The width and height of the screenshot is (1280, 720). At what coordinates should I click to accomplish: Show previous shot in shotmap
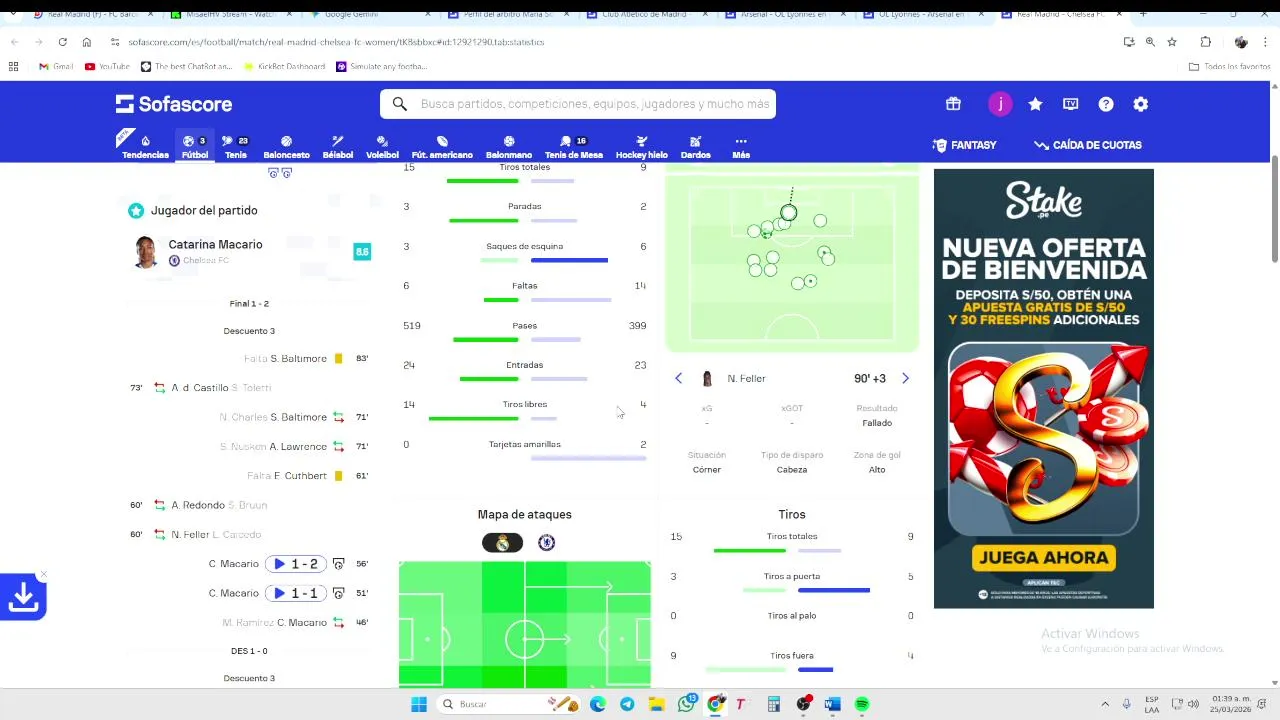[678, 378]
